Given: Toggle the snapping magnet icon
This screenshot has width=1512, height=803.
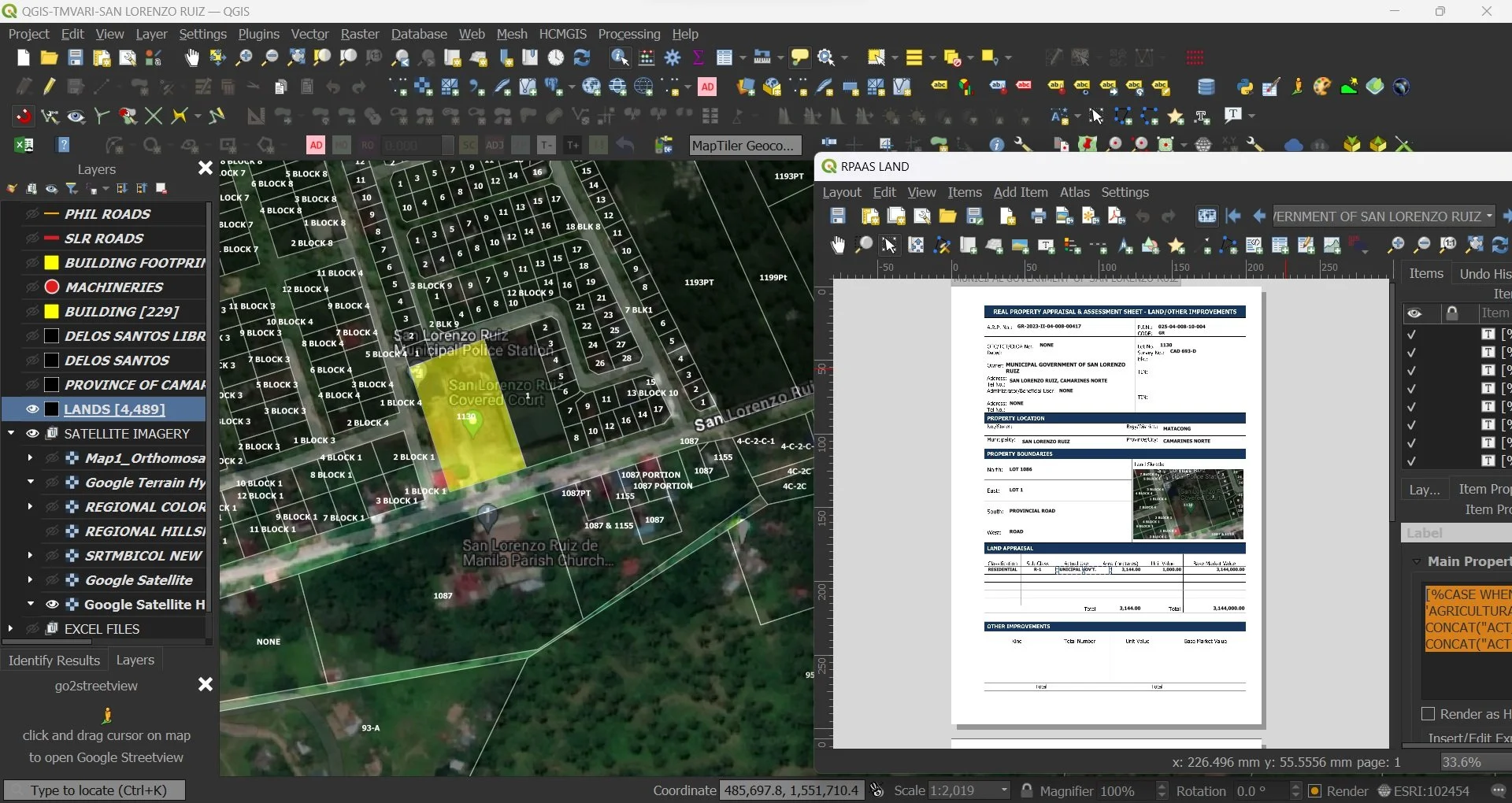Looking at the screenshot, I should pyautogui.click(x=24, y=117).
